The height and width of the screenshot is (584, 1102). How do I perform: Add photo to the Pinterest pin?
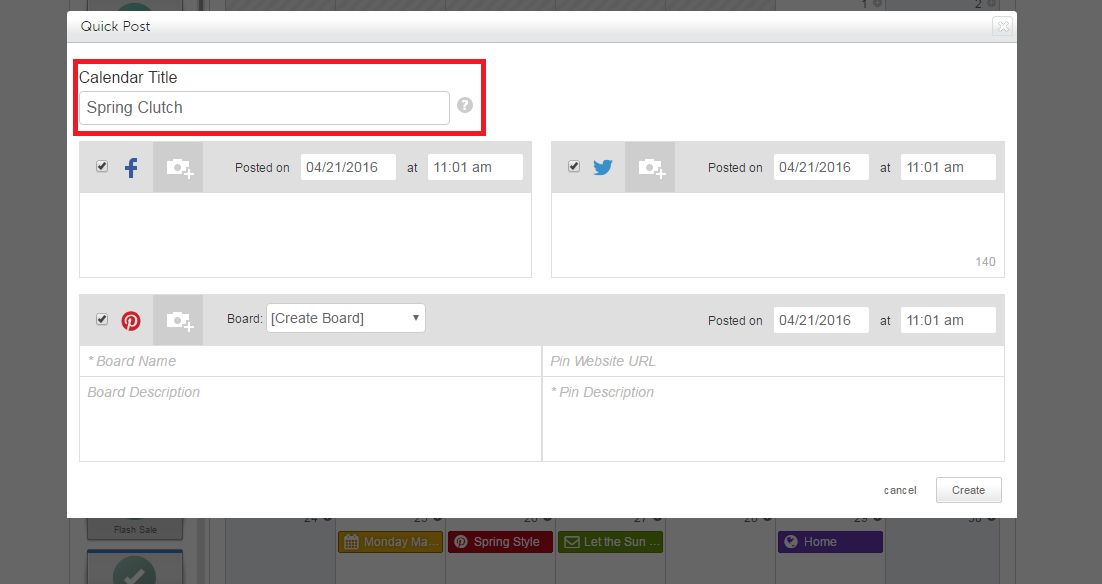coord(179,321)
